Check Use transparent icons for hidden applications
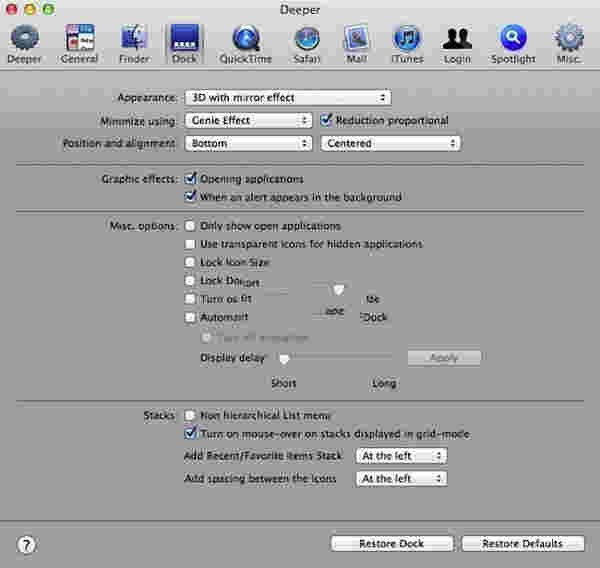Image resolution: width=600 pixels, height=568 pixels. pos(191,244)
